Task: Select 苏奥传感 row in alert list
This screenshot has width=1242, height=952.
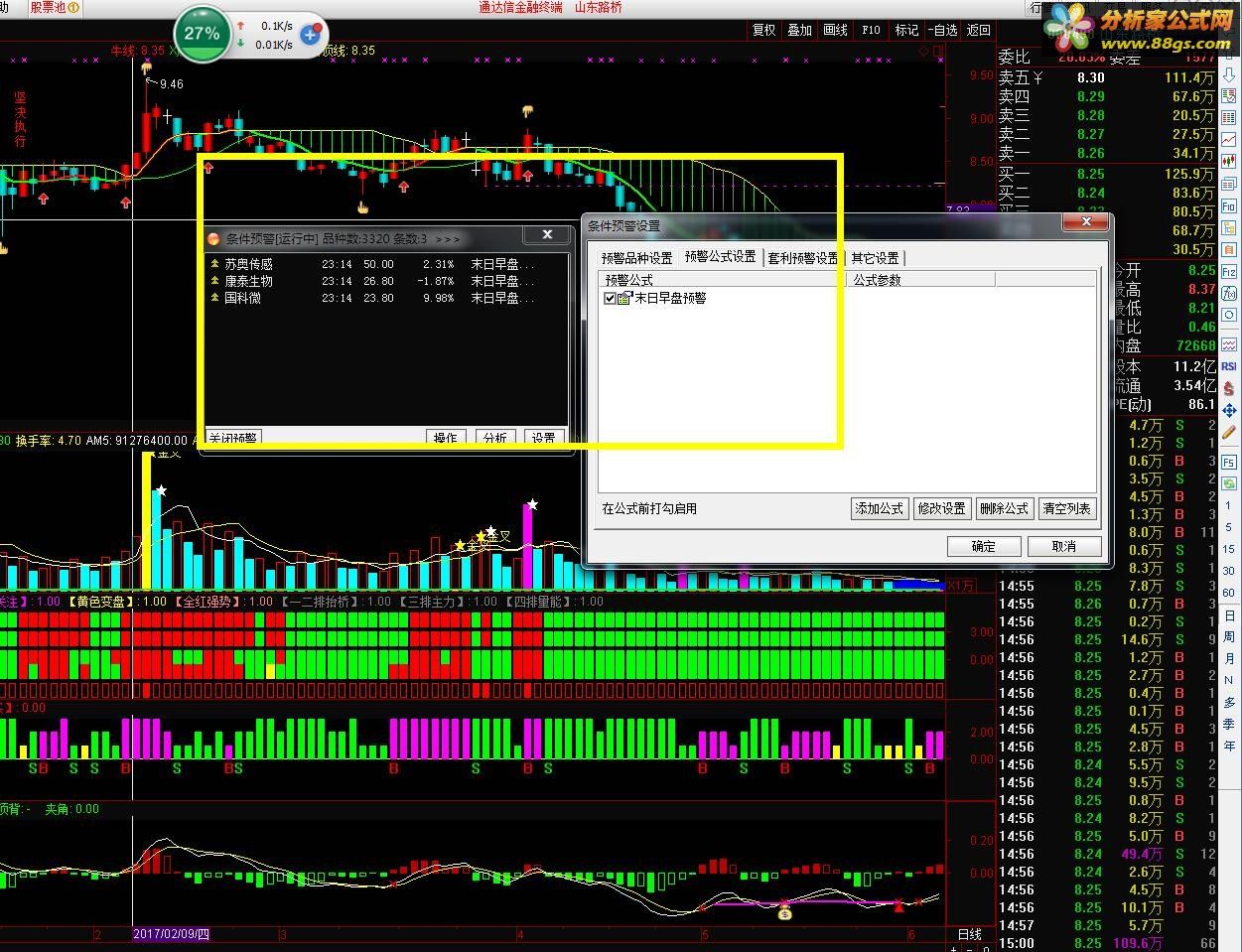Action: (386, 265)
